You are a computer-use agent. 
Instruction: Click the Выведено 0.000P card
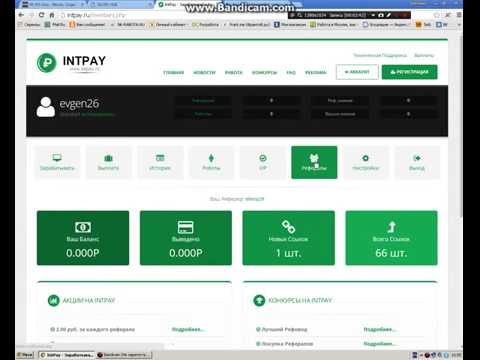point(186,238)
